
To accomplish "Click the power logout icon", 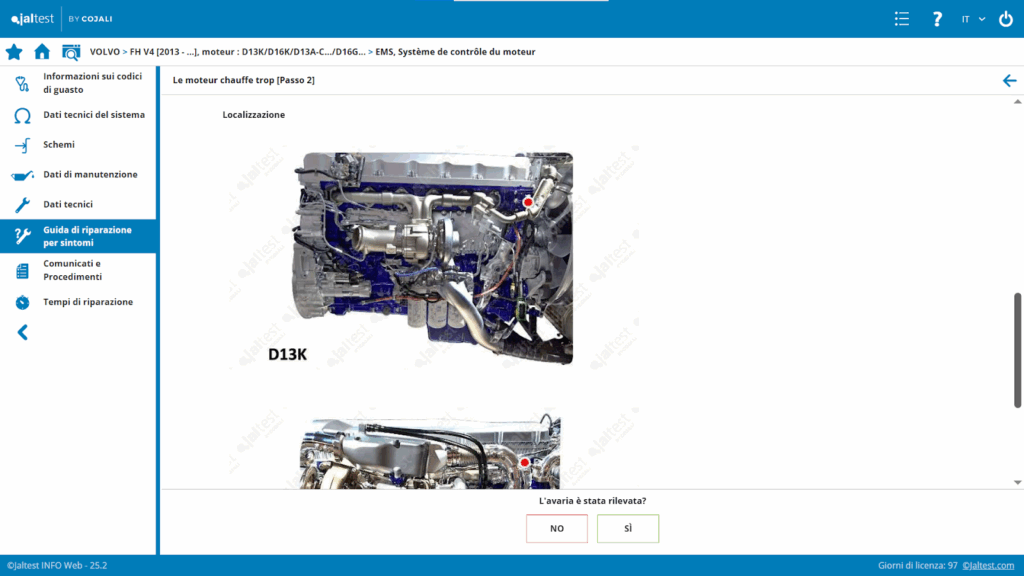I will coord(1005,19).
